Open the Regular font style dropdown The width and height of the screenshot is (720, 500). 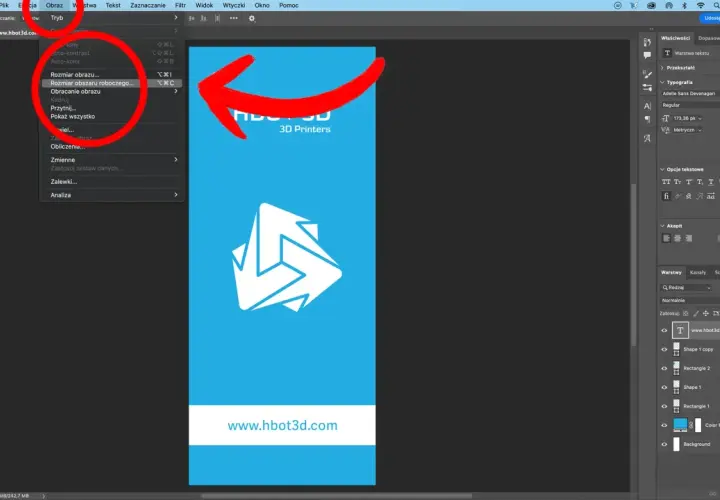click(x=690, y=105)
